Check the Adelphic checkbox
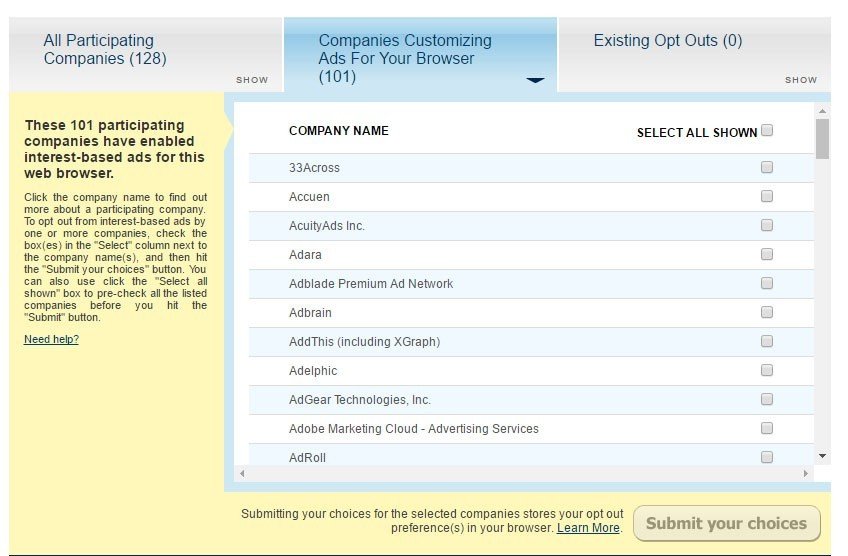This screenshot has height=556, width=848. coord(767,370)
